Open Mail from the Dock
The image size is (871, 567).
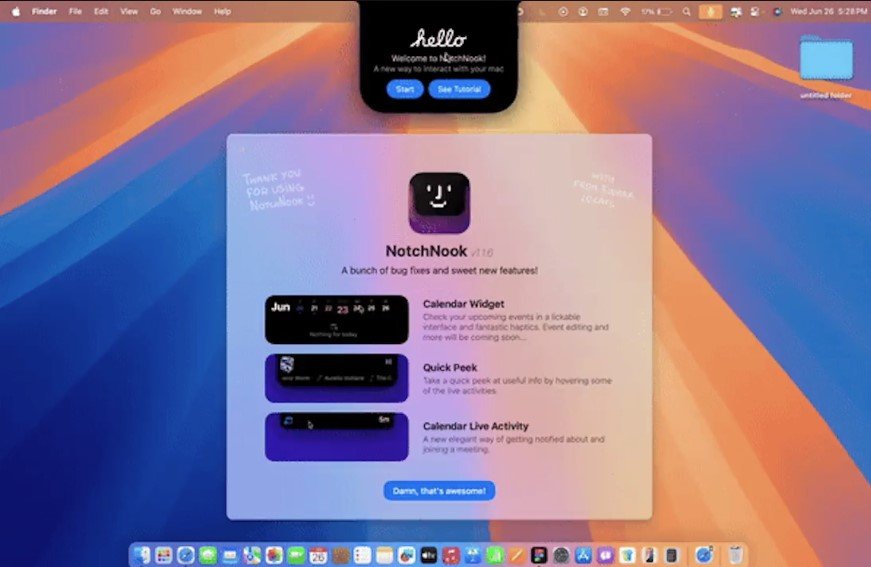[x=230, y=555]
